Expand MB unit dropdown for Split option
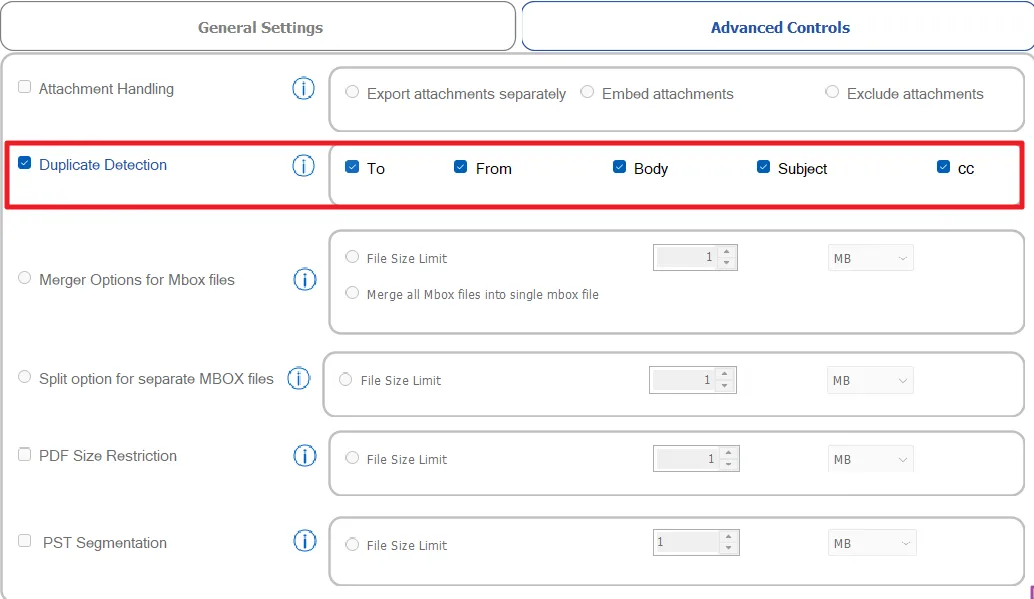1034x599 pixels. [870, 380]
